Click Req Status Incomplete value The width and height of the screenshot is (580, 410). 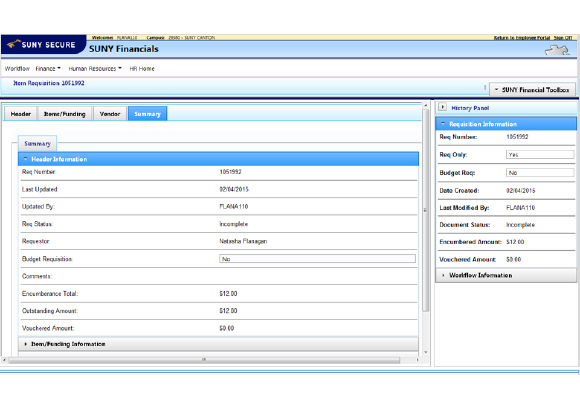pyautogui.click(x=233, y=224)
